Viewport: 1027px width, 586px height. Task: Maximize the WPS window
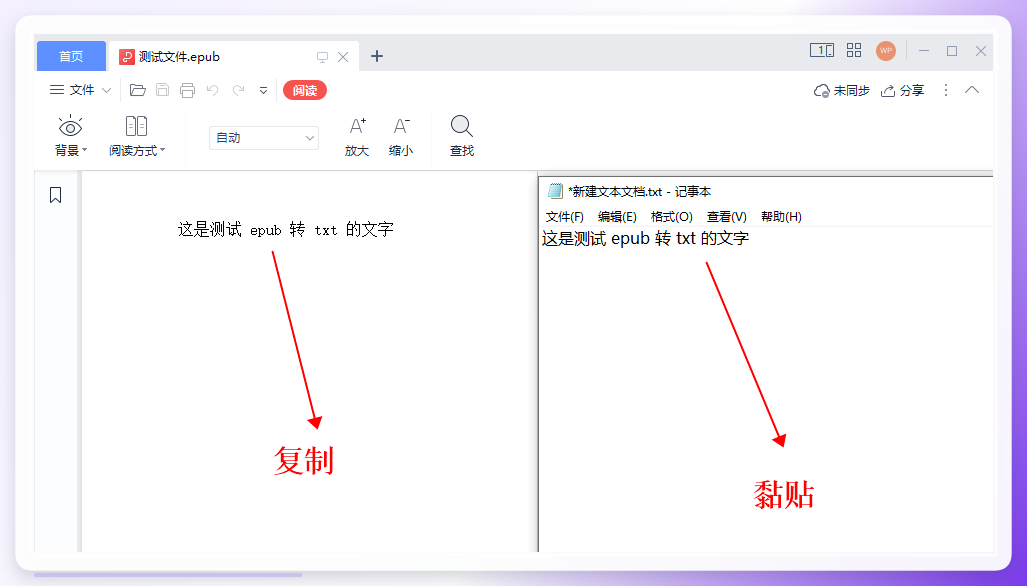pyautogui.click(x=952, y=51)
